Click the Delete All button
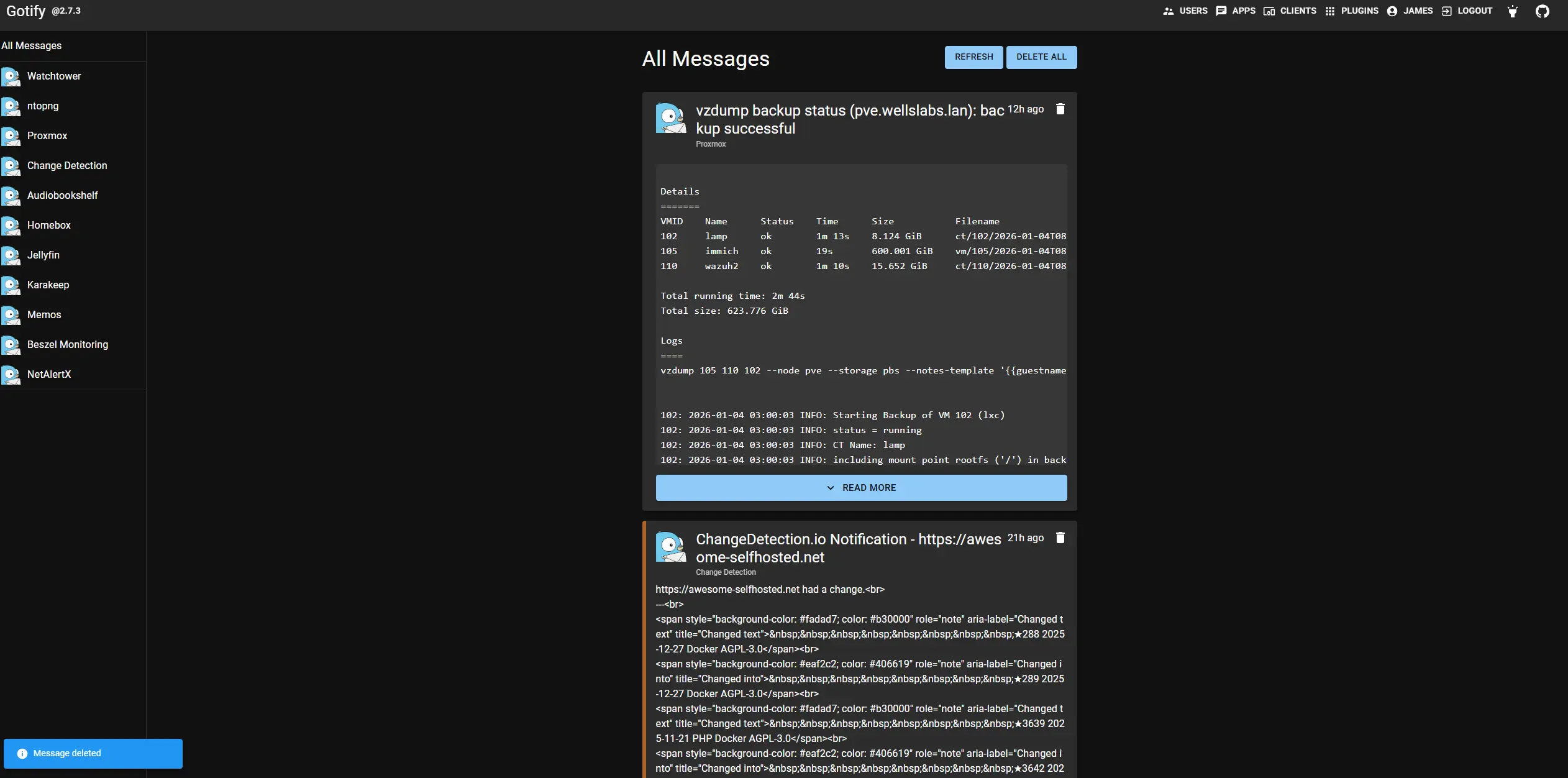The image size is (1568, 778). coord(1041,57)
